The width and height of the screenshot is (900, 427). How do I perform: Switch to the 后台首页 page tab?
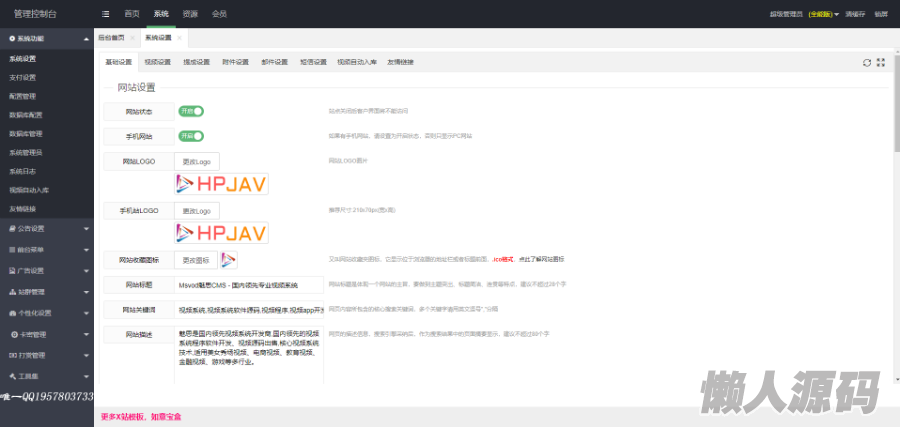pos(111,38)
